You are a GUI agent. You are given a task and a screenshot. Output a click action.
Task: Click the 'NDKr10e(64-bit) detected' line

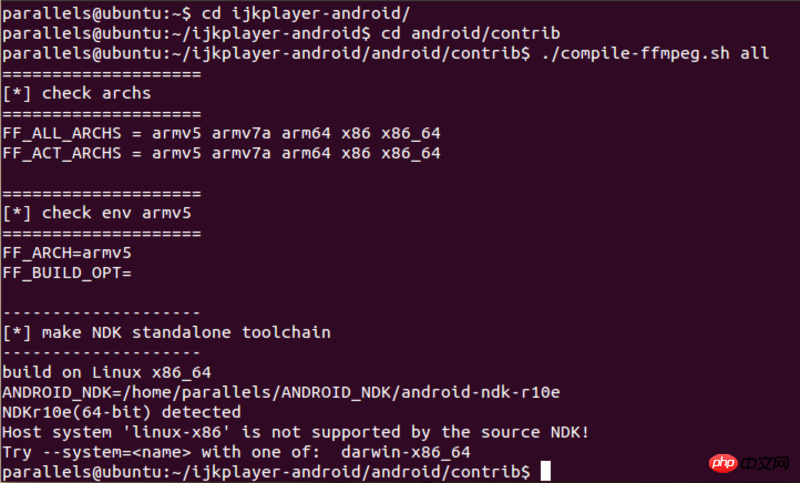[x=121, y=411]
